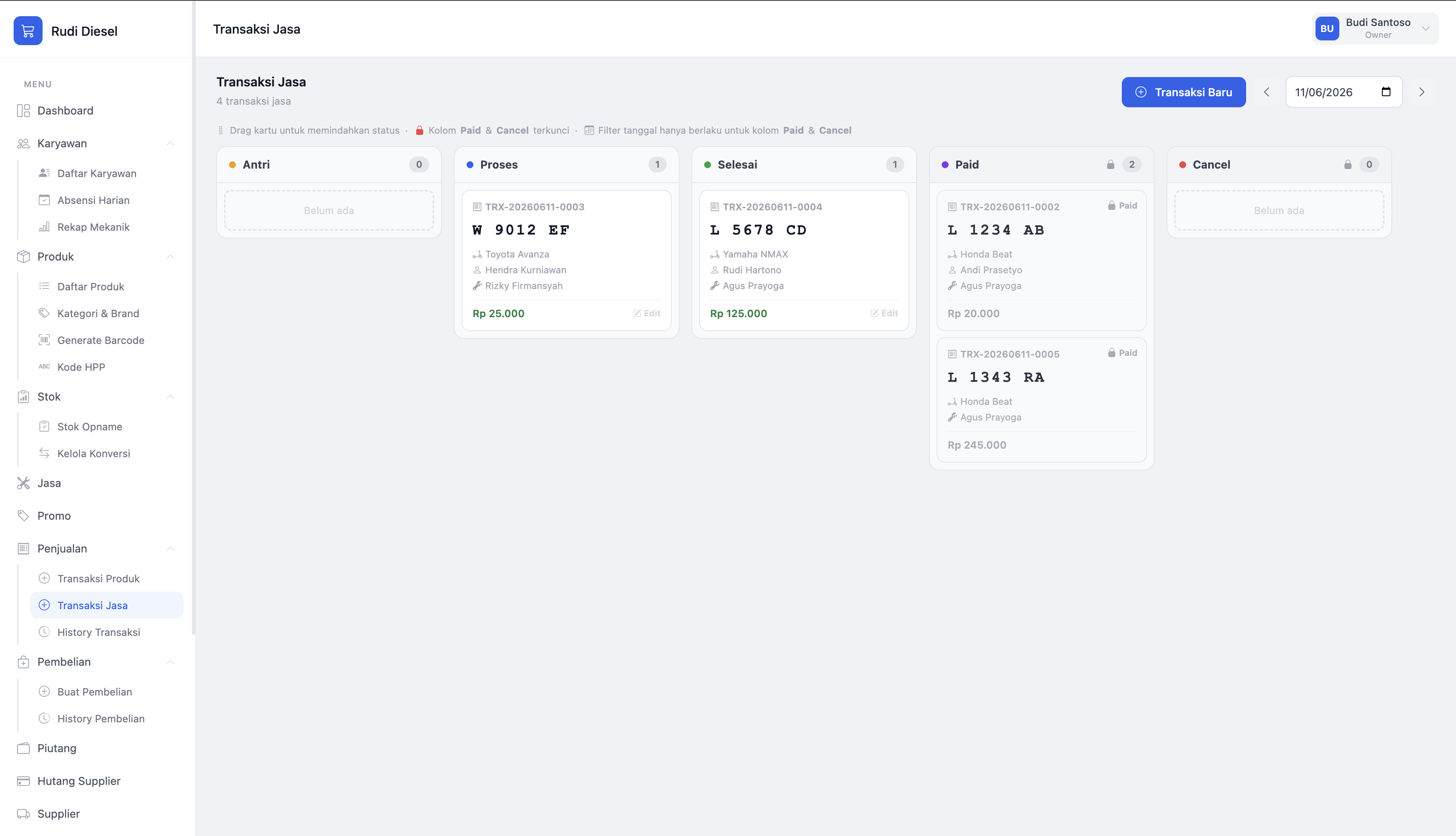Click the Karyawan people icon
Image resolution: width=1456 pixels, height=836 pixels.
tap(23, 143)
